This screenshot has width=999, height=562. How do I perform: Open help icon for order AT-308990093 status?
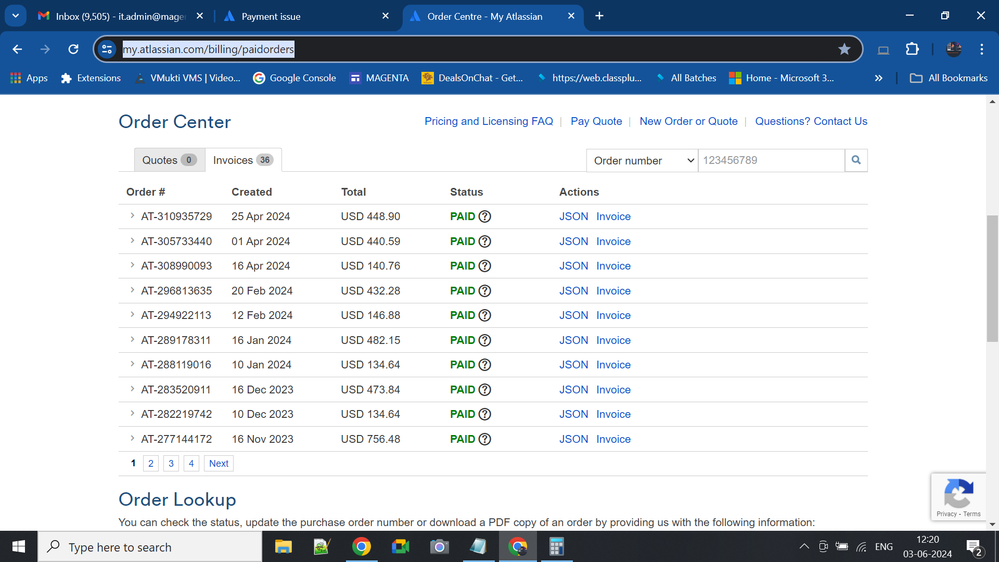click(485, 266)
